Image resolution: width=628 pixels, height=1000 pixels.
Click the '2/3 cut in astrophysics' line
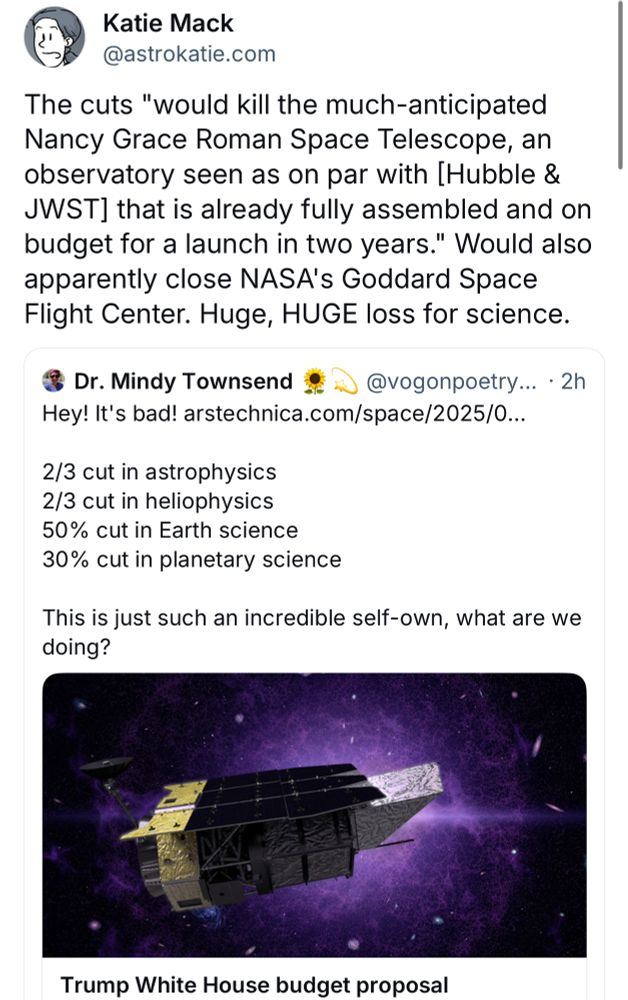tap(159, 472)
